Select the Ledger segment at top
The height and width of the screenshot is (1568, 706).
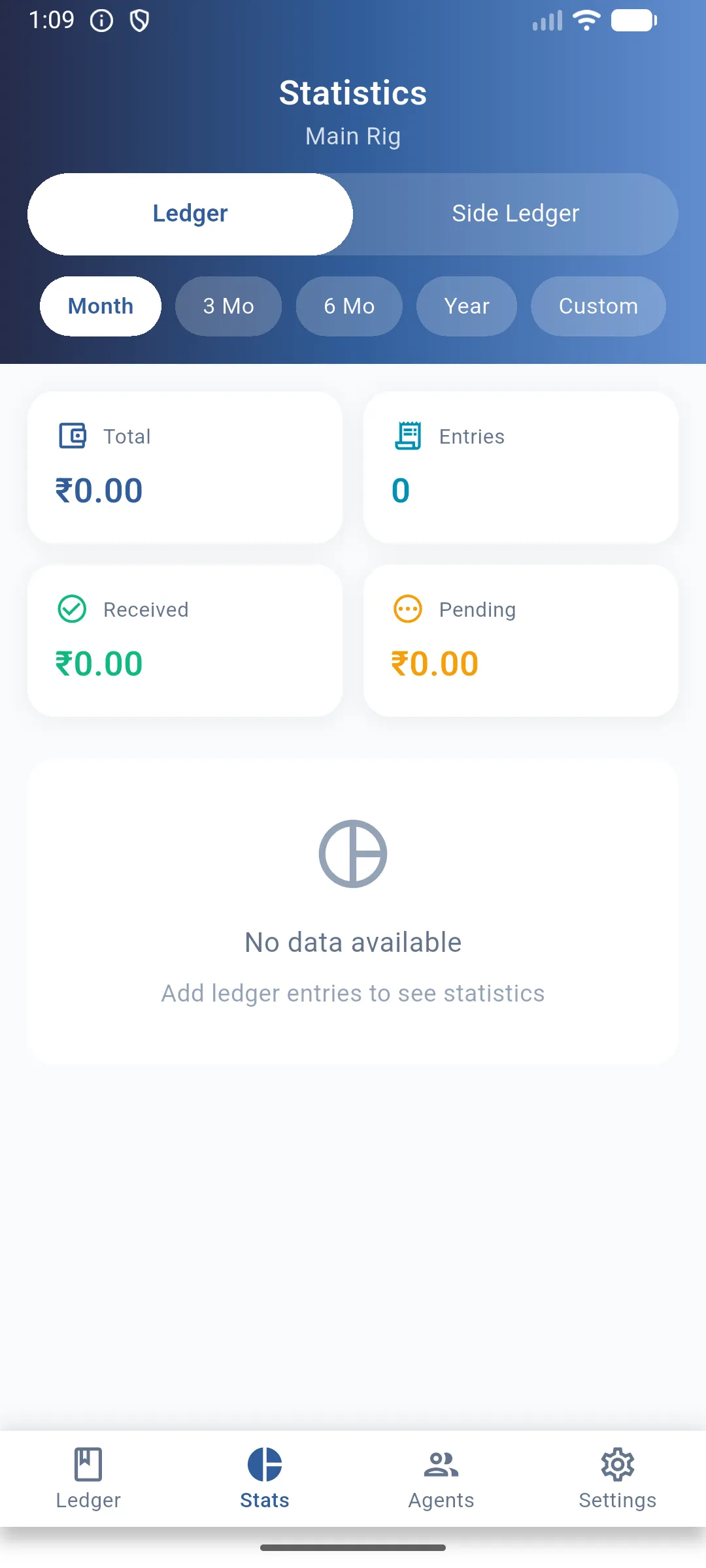tap(190, 214)
